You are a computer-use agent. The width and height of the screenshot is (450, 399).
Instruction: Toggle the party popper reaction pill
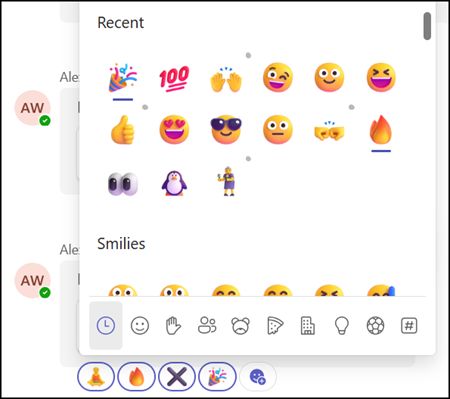[217, 377]
